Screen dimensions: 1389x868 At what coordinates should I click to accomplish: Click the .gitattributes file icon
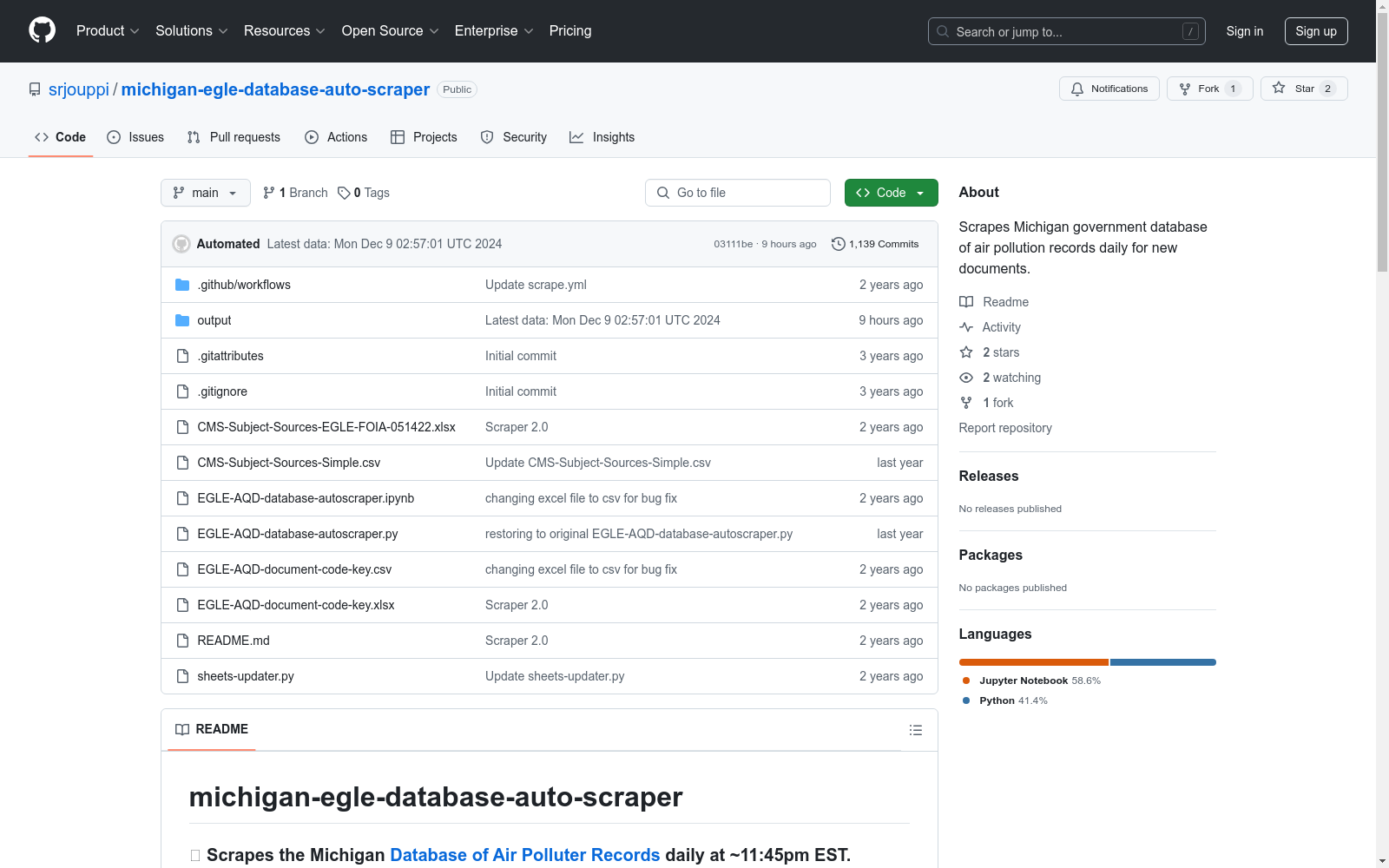pyautogui.click(x=182, y=356)
